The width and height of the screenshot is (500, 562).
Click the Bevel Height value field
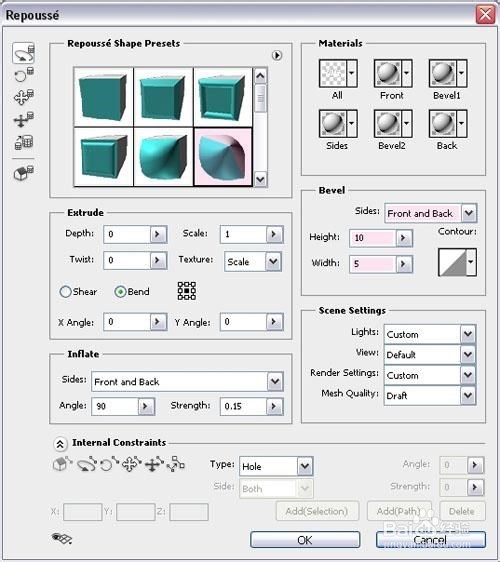click(373, 238)
